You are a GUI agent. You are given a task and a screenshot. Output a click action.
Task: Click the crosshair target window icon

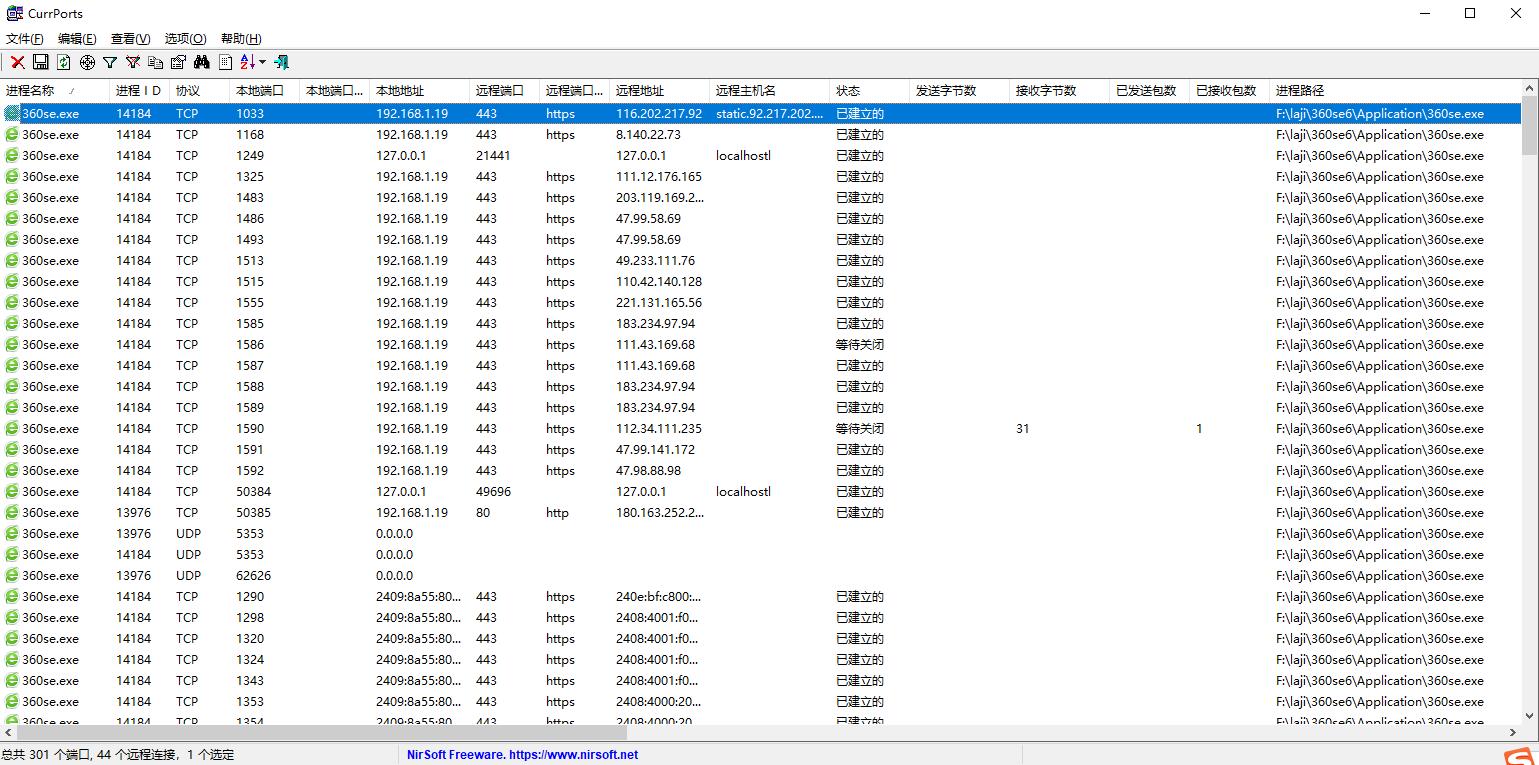(87, 62)
